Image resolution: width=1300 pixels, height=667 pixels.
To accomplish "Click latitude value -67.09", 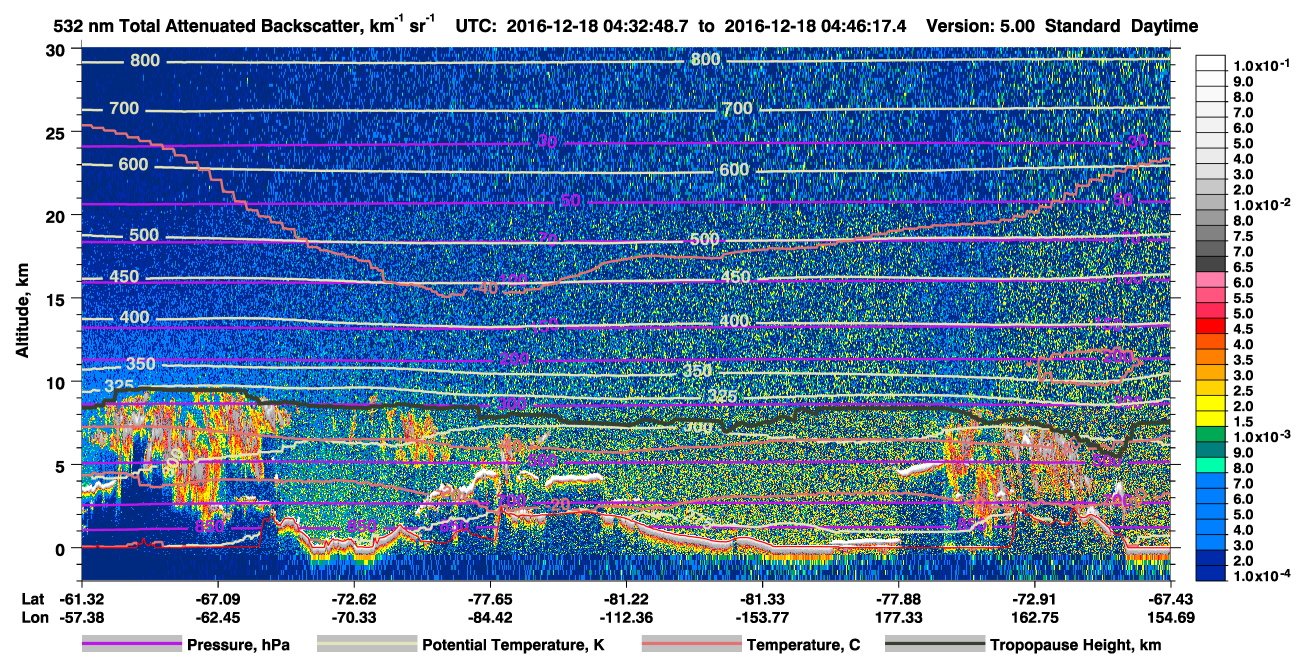I will 217,599.
